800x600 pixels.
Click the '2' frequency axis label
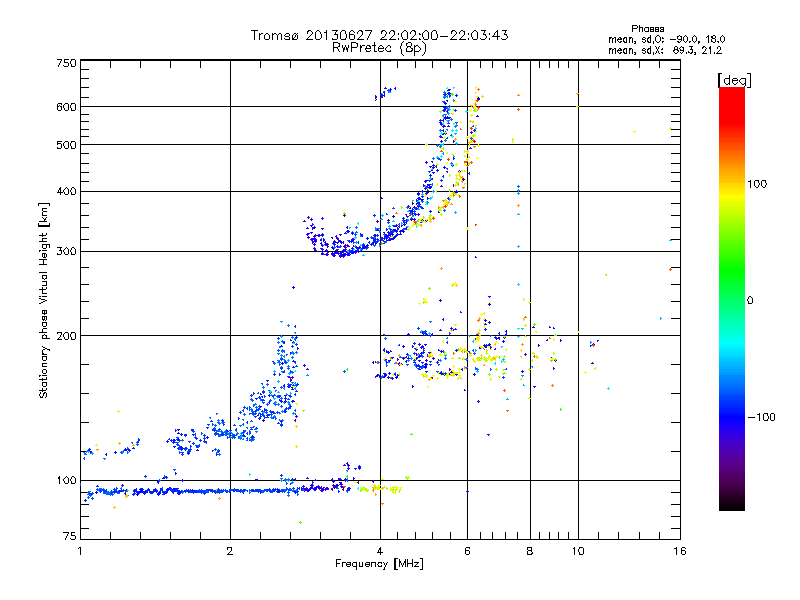point(230,551)
